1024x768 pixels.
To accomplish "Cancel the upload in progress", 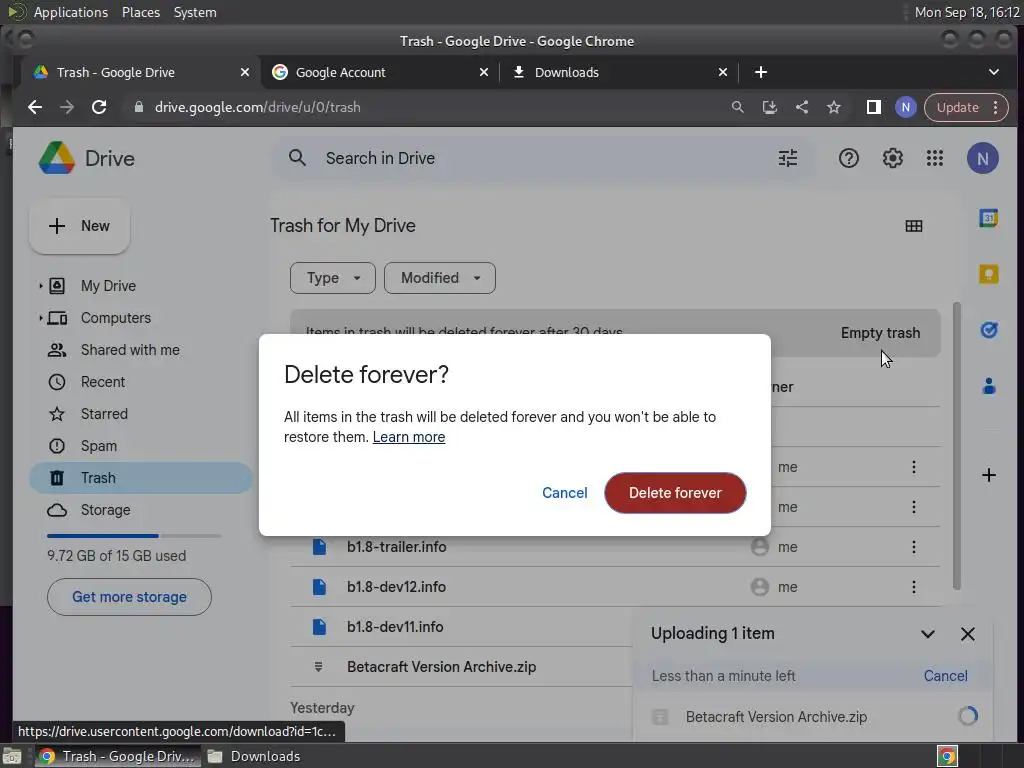I will [x=945, y=676].
